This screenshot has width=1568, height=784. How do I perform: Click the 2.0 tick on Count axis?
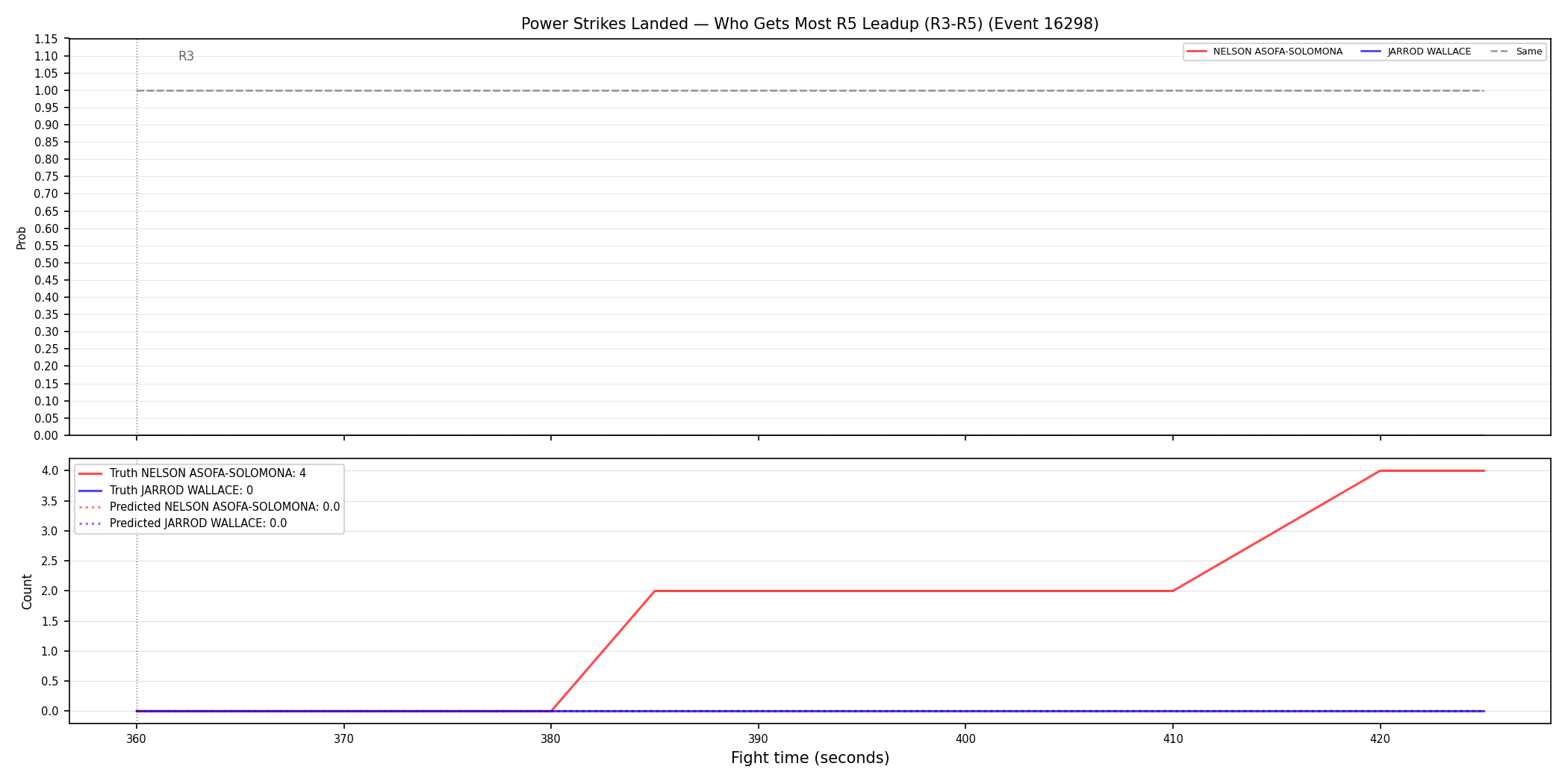click(50, 591)
